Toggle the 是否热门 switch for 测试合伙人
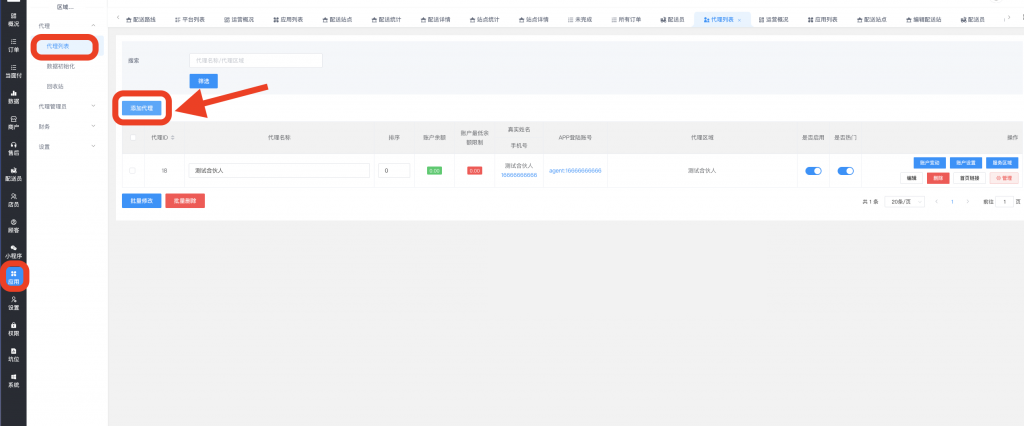The image size is (1024, 426). (x=845, y=171)
